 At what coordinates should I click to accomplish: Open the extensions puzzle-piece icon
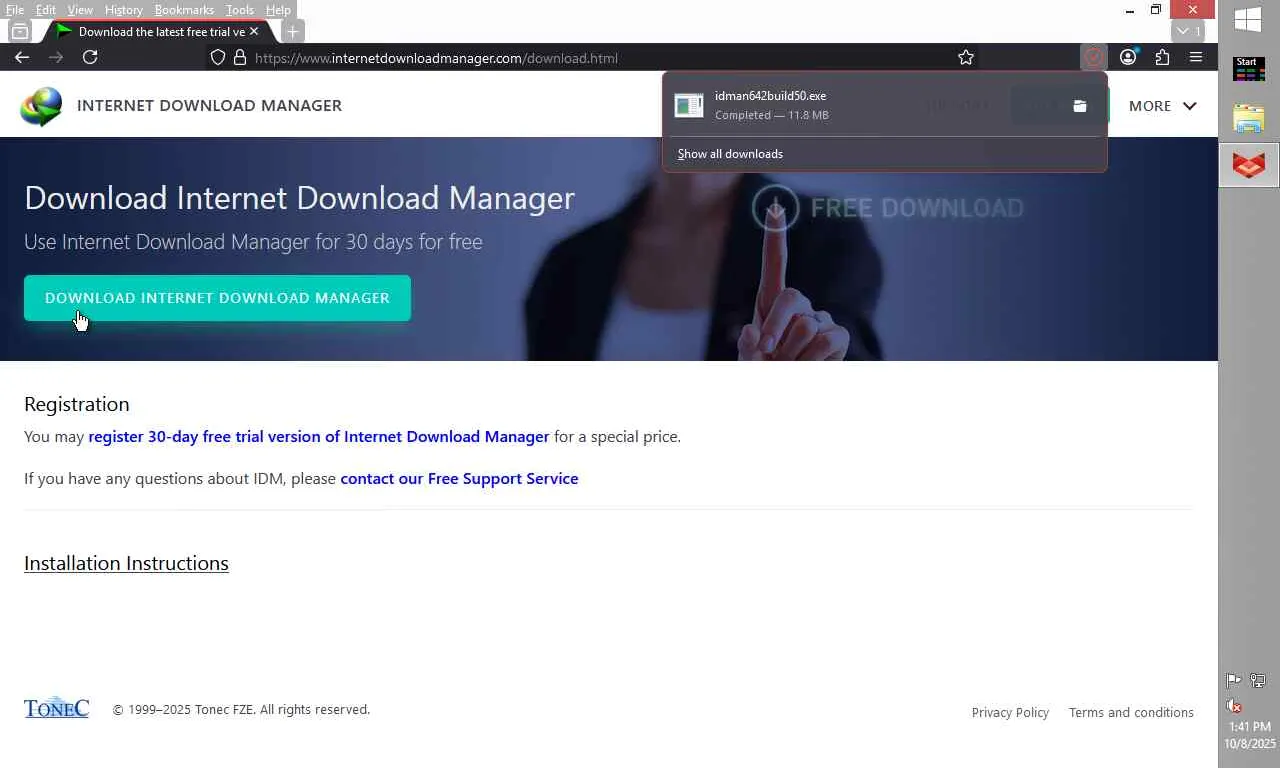coord(1162,58)
